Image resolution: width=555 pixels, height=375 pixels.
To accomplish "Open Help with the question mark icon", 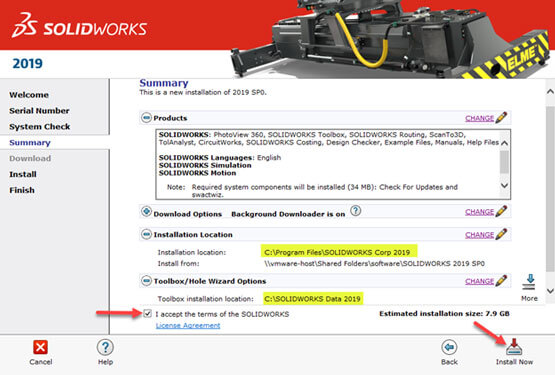I will (x=105, y=347).
